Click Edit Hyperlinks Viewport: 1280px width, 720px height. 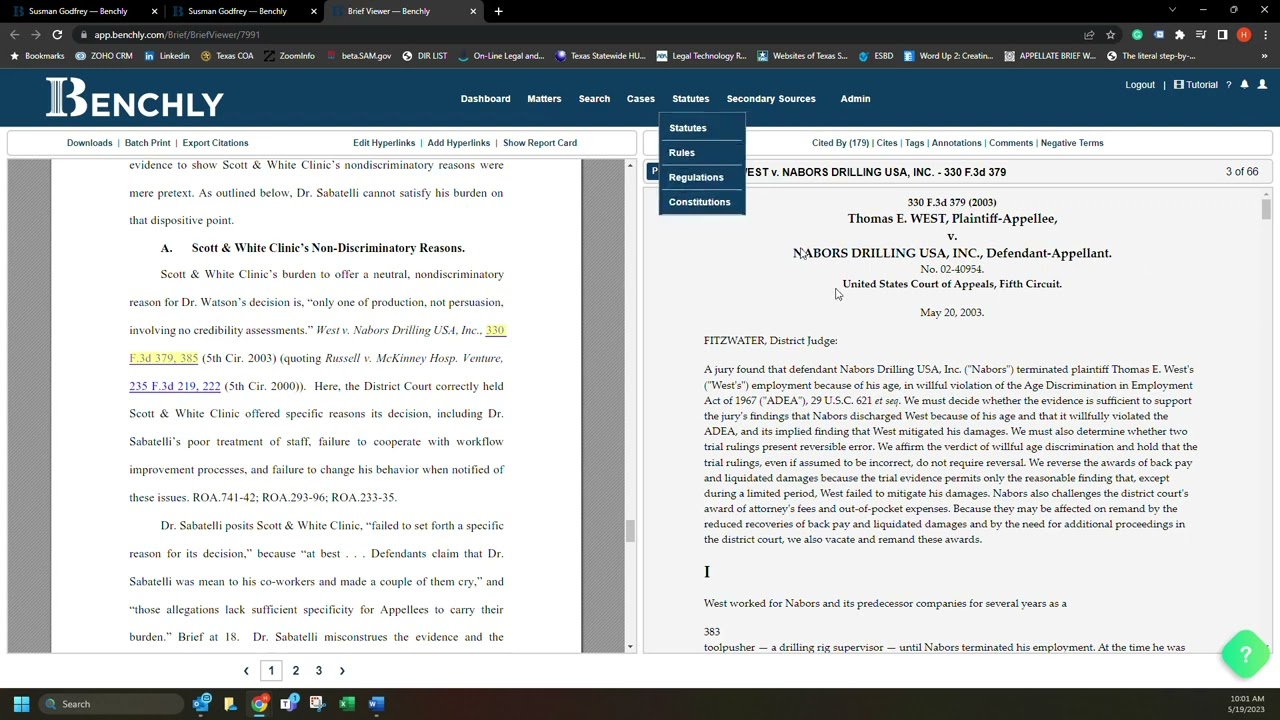(384, 143)
